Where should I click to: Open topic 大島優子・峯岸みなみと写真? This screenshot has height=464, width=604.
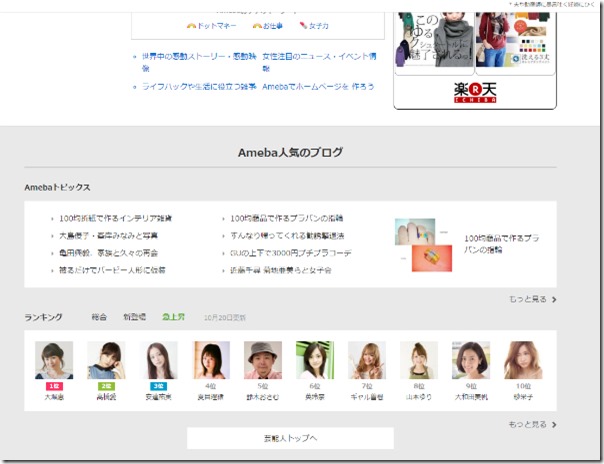108,236
